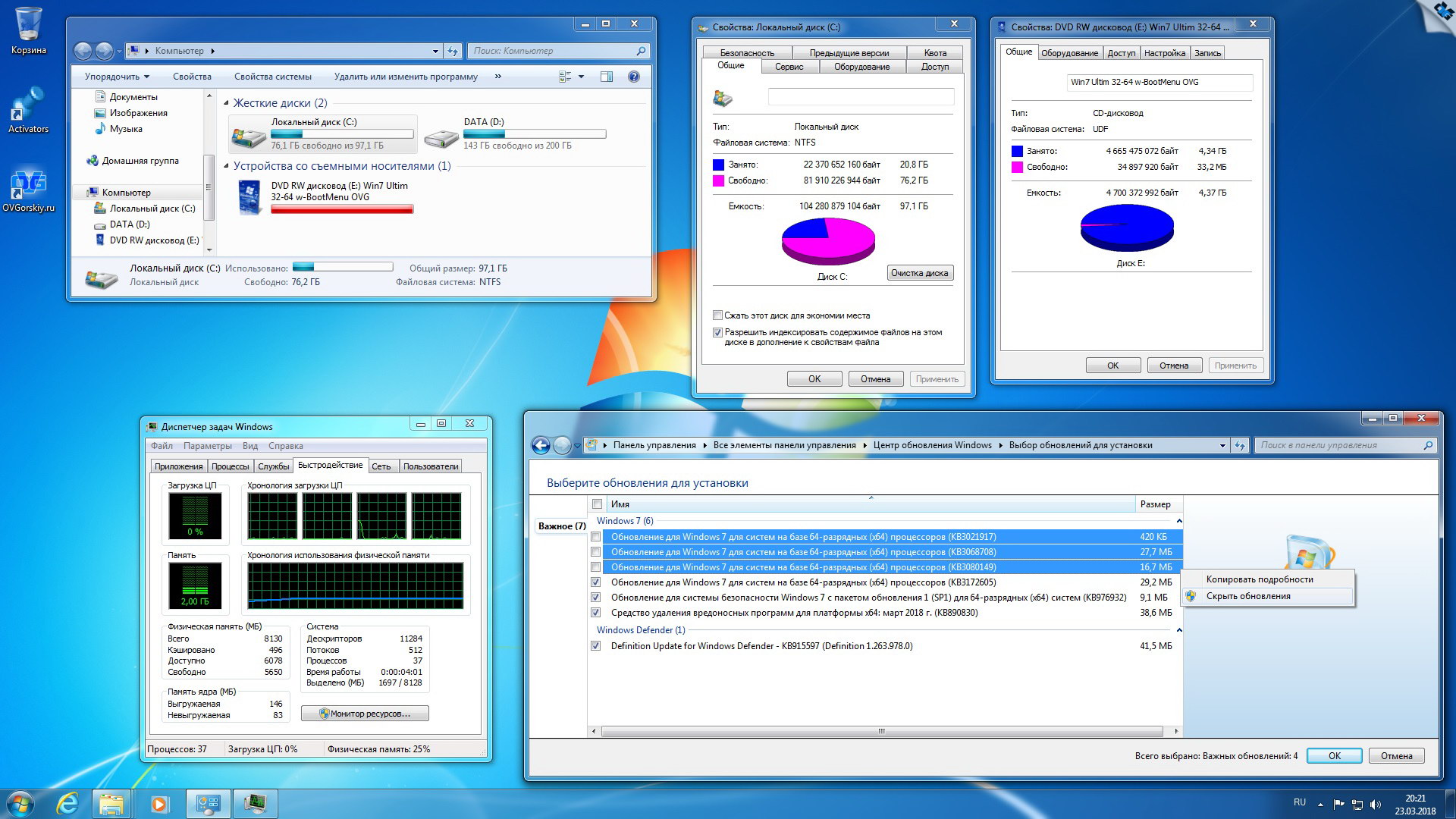This screenshot has width=1456, height=819.
Task: Click OK in the Windows Update window
Action: click(x=1335, y=756)
